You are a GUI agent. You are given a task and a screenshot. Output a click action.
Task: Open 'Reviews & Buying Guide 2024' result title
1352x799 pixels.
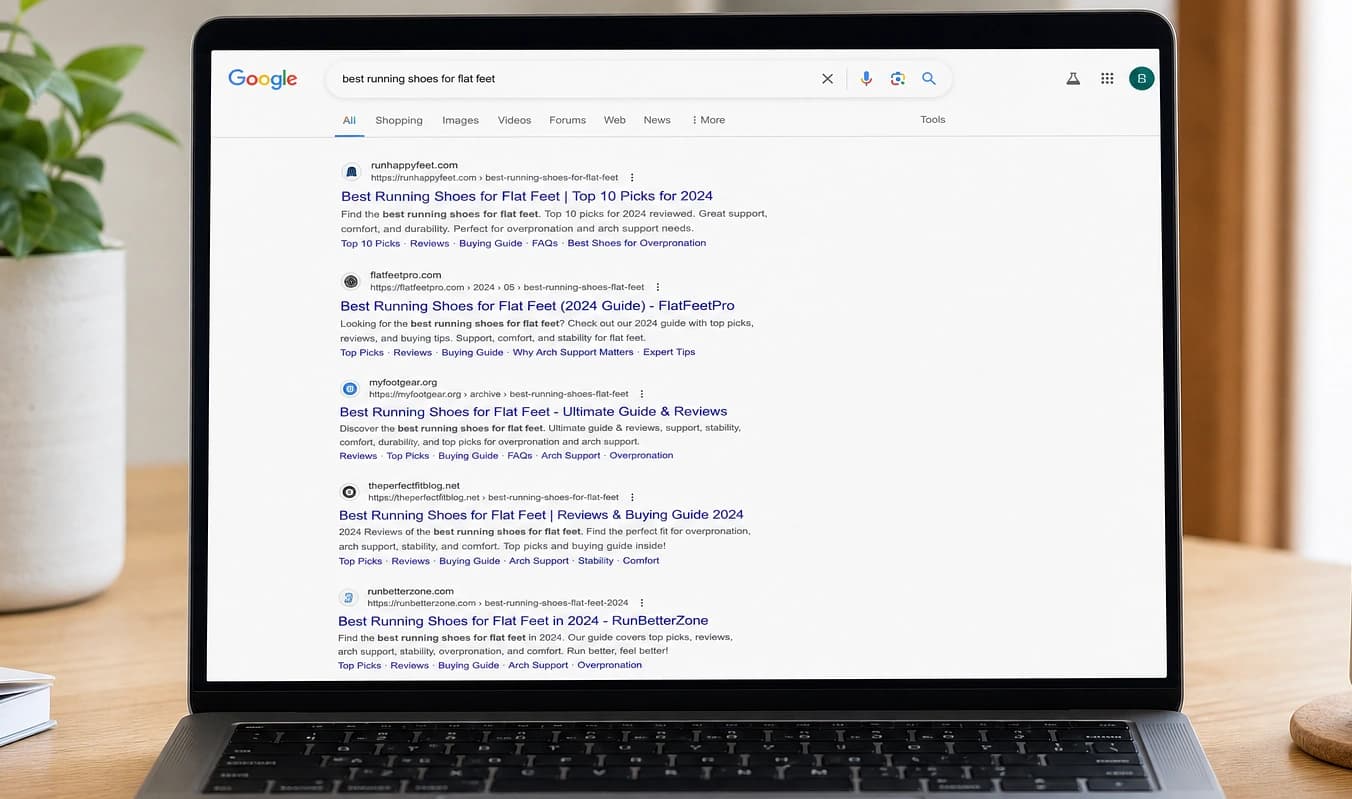click(541, 515)
